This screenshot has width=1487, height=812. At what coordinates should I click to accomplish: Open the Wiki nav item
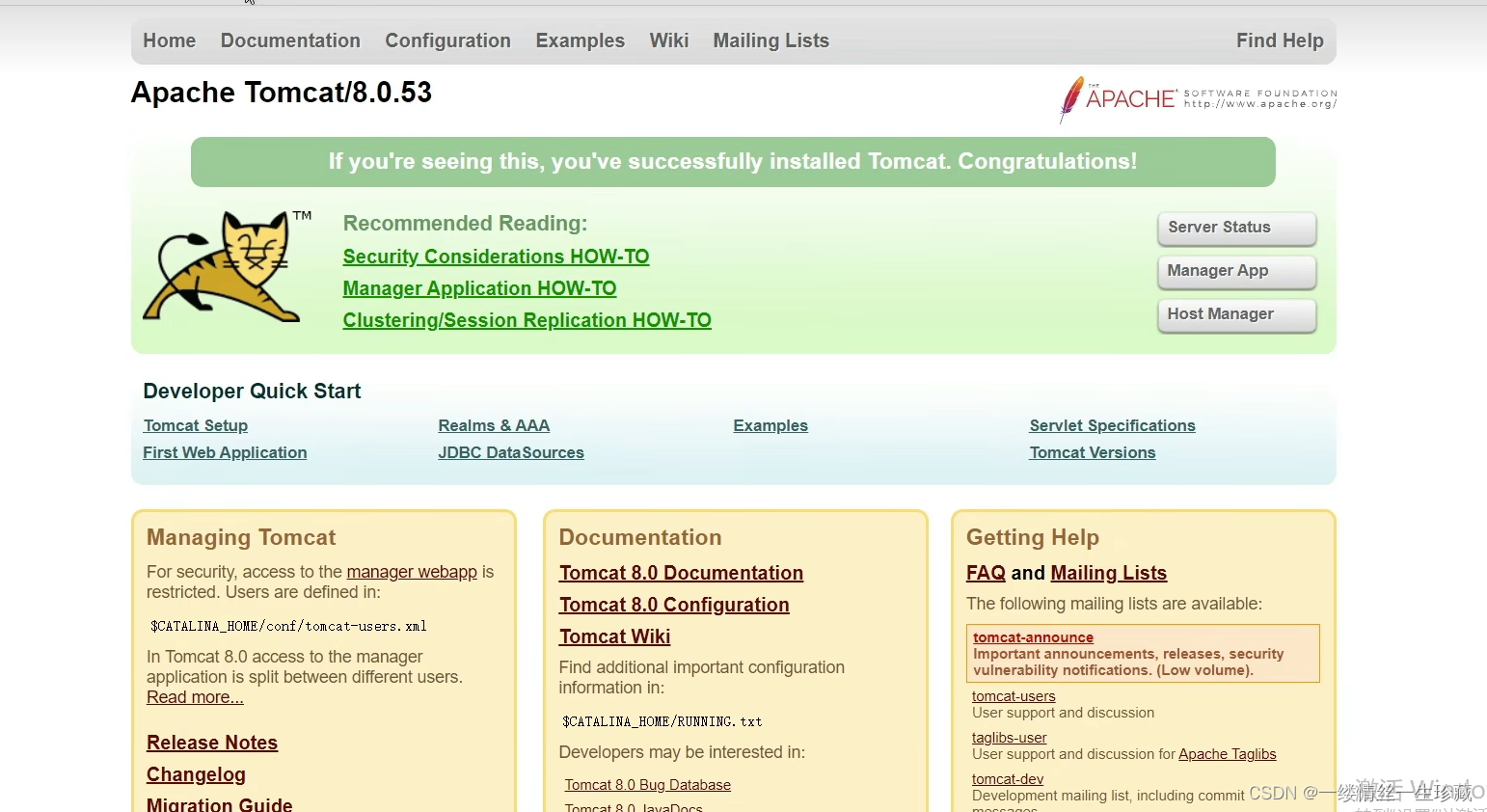point(669,41)
